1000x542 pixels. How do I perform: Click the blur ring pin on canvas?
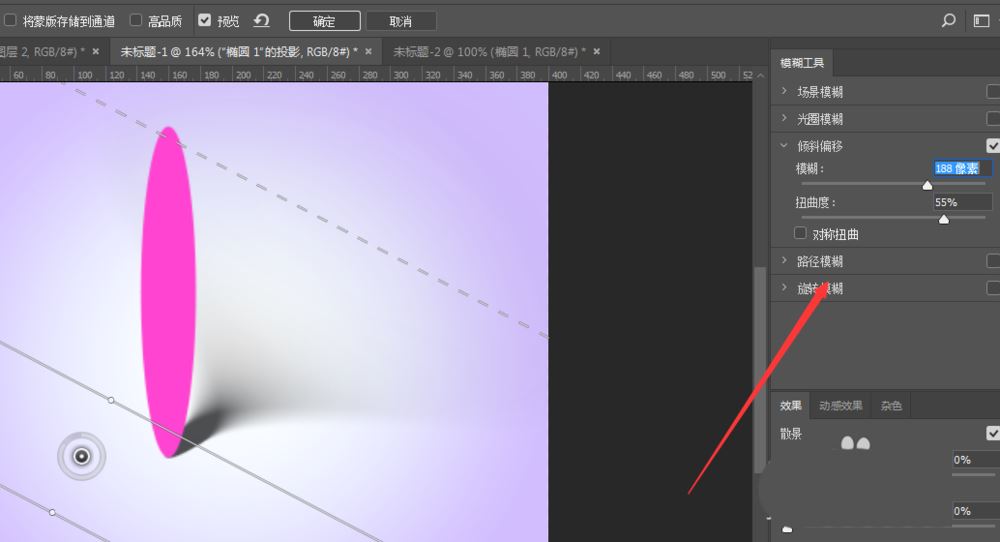[82, 456]
